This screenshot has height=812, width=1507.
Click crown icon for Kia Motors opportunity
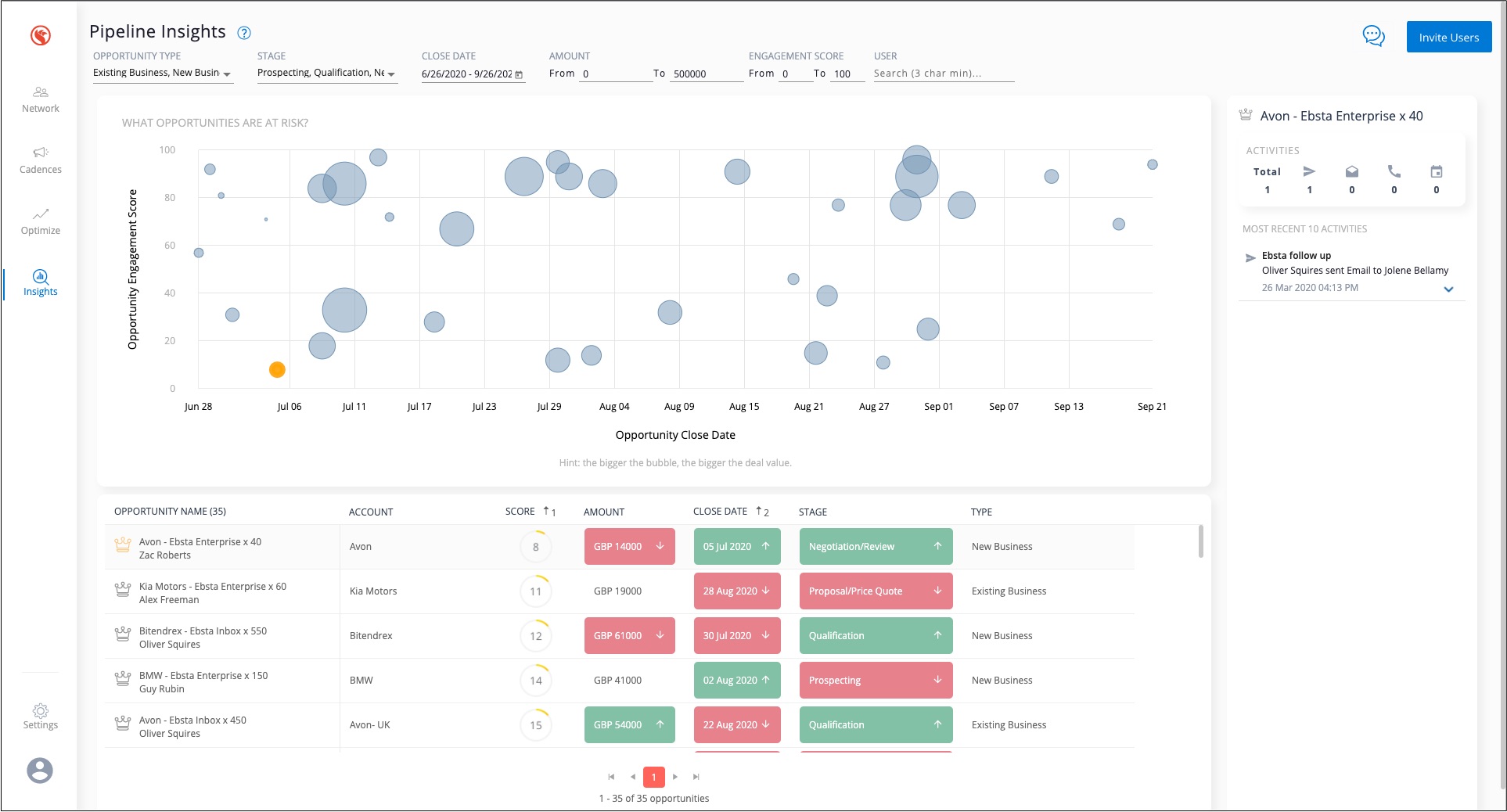(x=123, y=590)
